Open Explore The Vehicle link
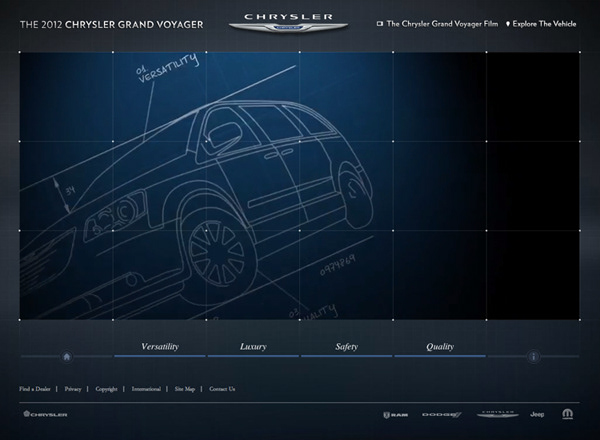 click(544, 24)
